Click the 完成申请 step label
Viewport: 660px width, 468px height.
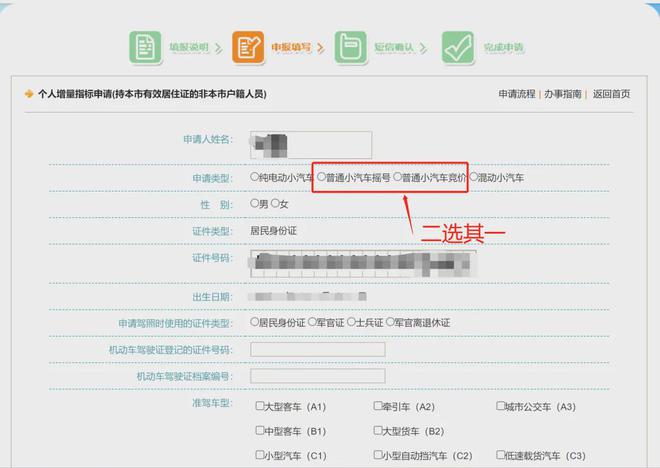(x=503, y=47)
